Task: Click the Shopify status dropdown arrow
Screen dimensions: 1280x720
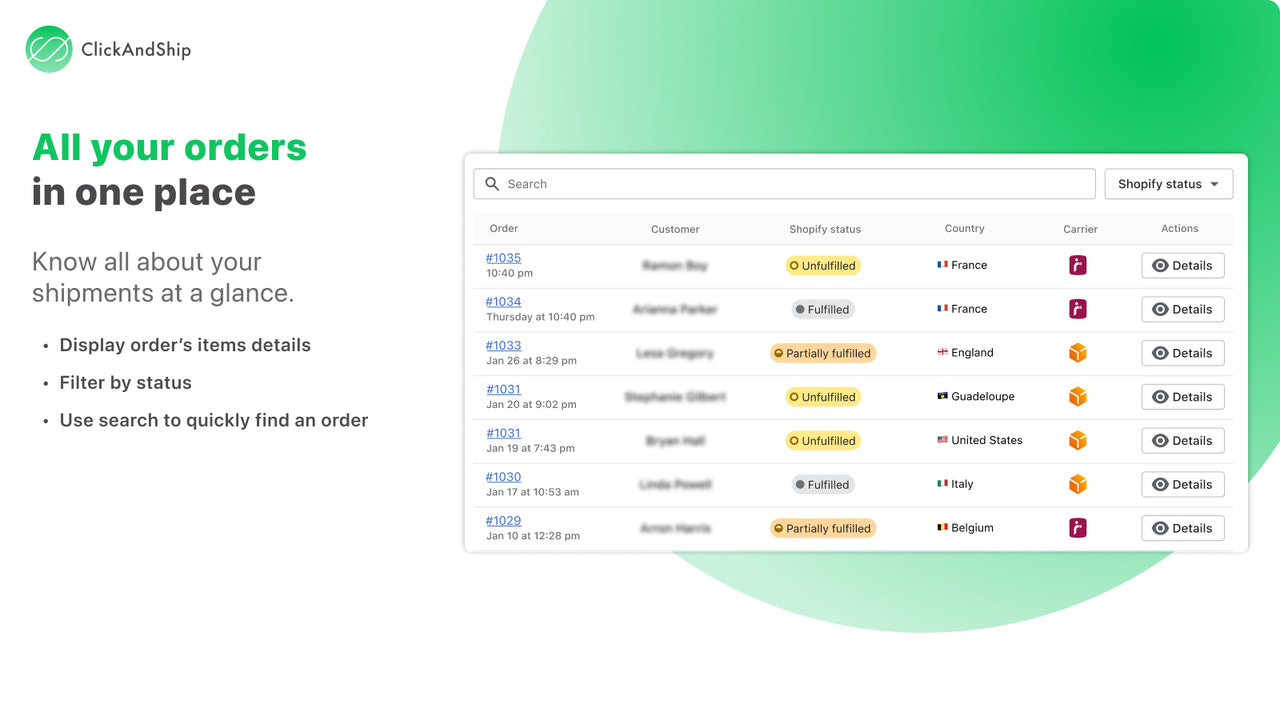Action: (x=1214, y=184)
